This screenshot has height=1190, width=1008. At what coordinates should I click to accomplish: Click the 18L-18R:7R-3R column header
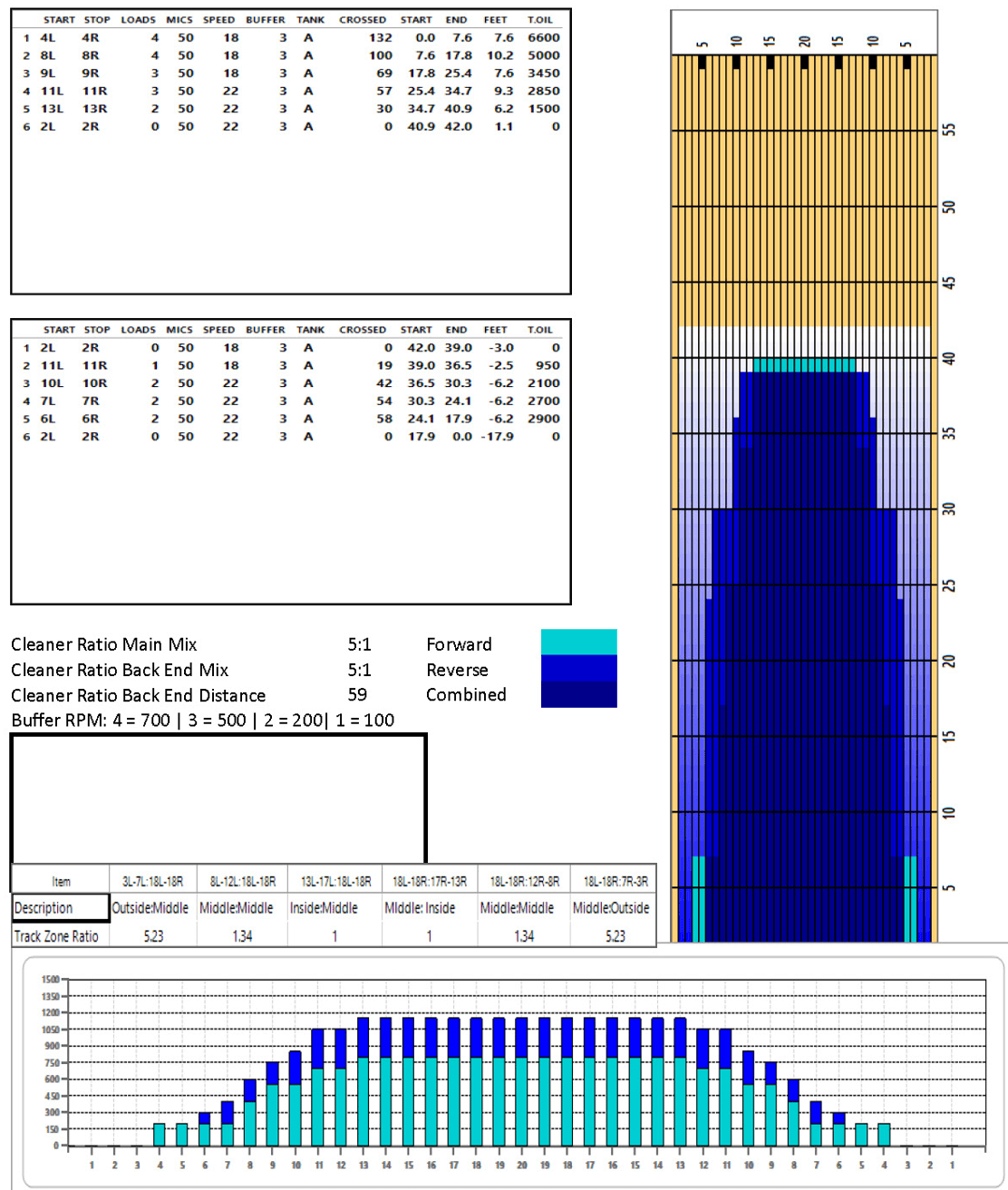coord(615,881)
